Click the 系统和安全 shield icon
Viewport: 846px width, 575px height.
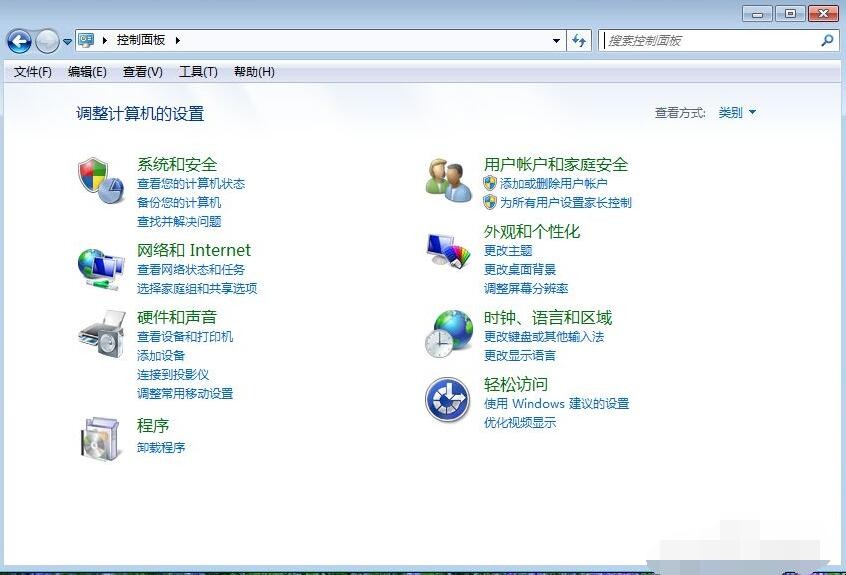pos(101,181)
